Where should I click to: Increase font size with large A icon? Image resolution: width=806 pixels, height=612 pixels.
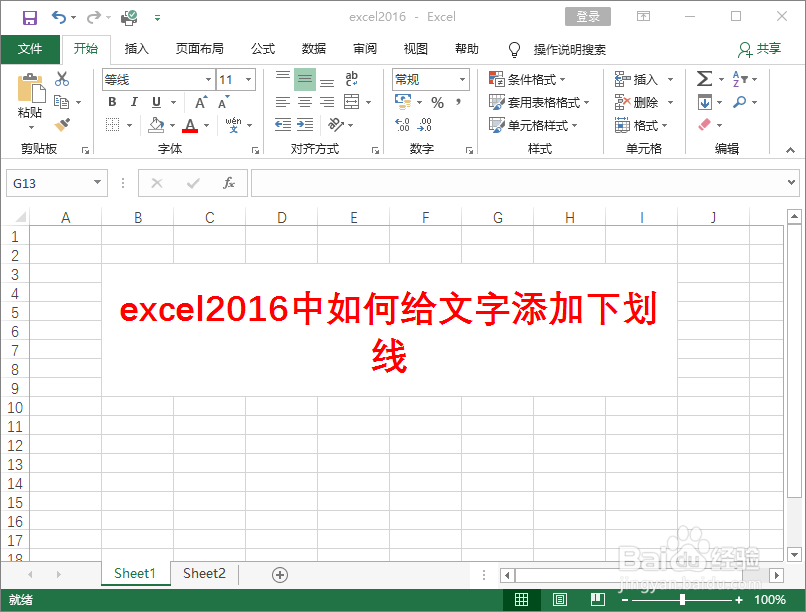201,102
